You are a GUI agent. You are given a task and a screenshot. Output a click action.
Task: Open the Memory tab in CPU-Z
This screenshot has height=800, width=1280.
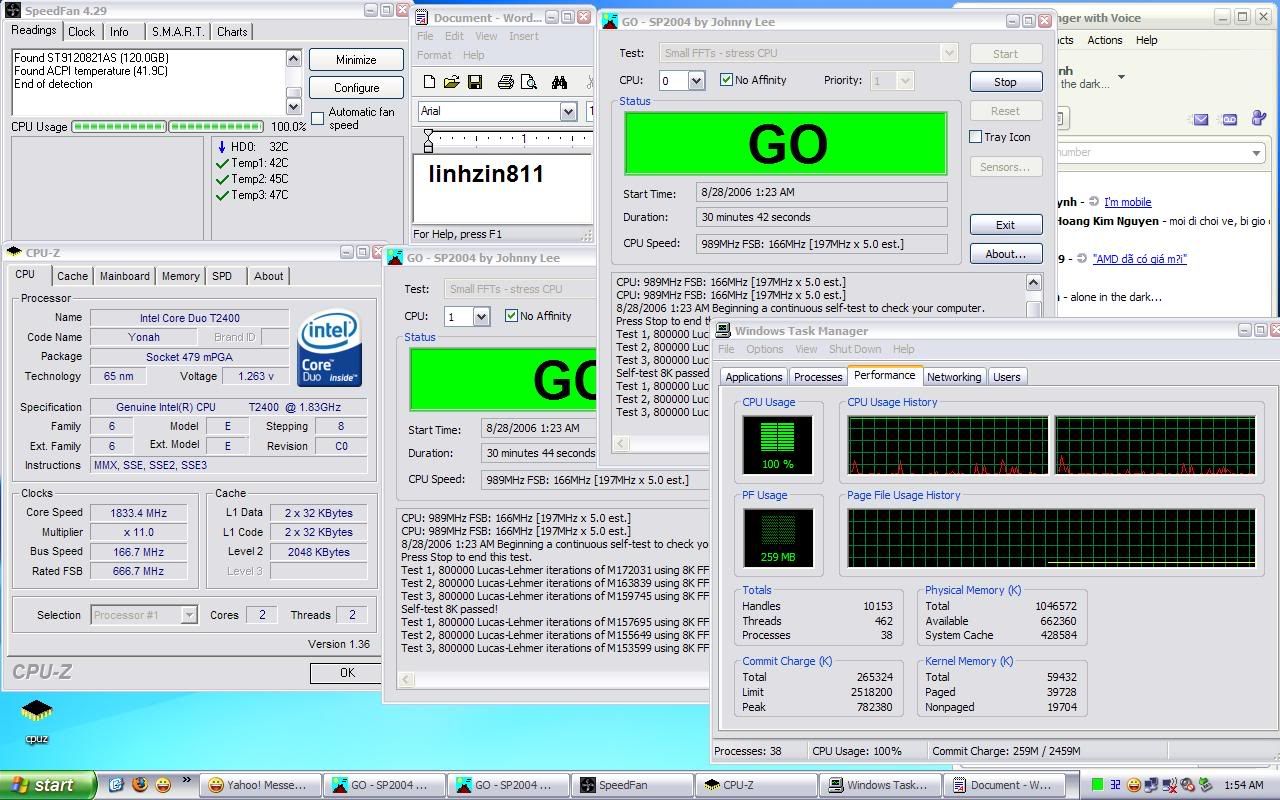point(180,276)
